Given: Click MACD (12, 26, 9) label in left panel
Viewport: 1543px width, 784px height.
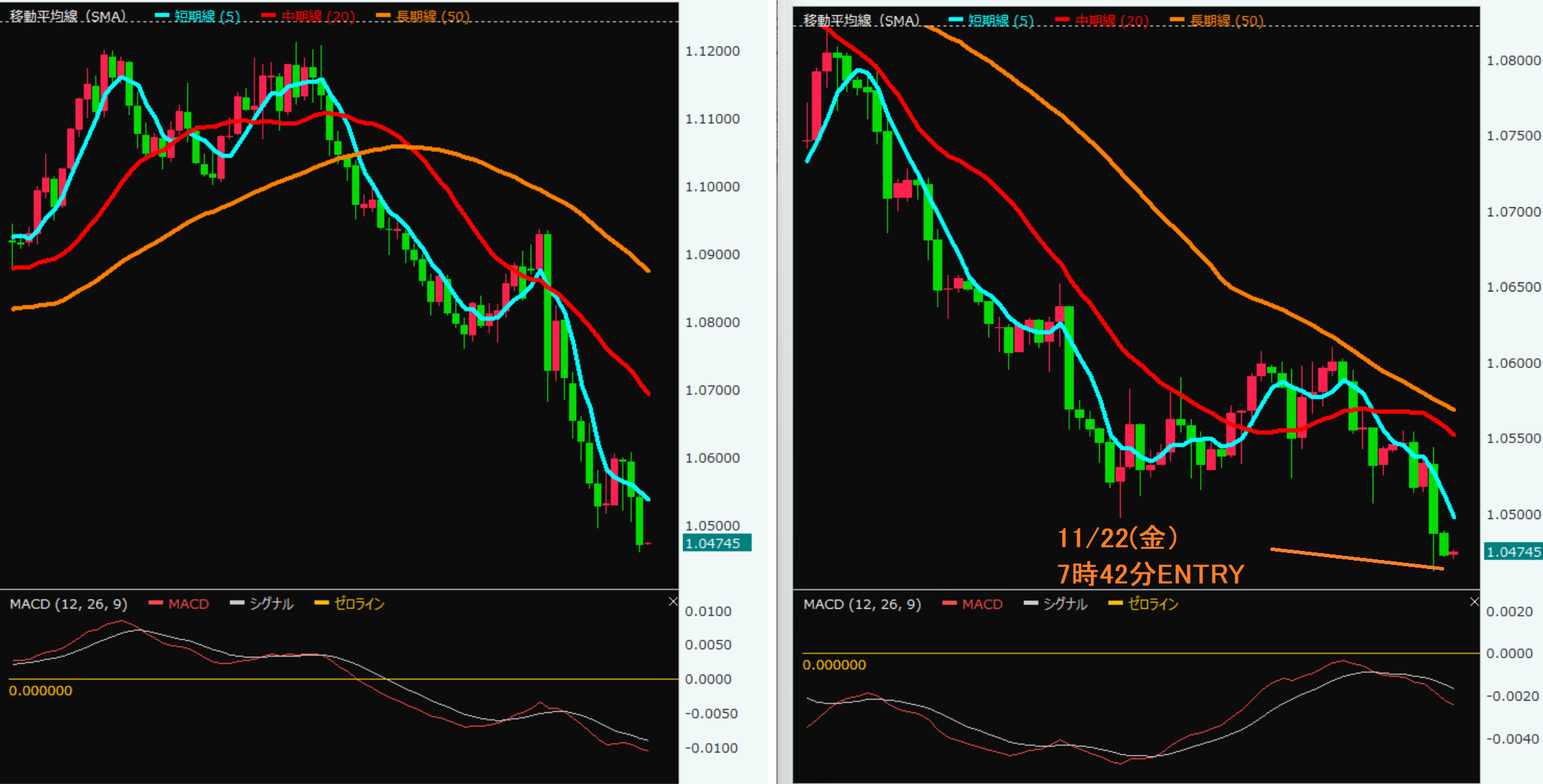Looking at the screenshot, I should [x=68, y=604].
